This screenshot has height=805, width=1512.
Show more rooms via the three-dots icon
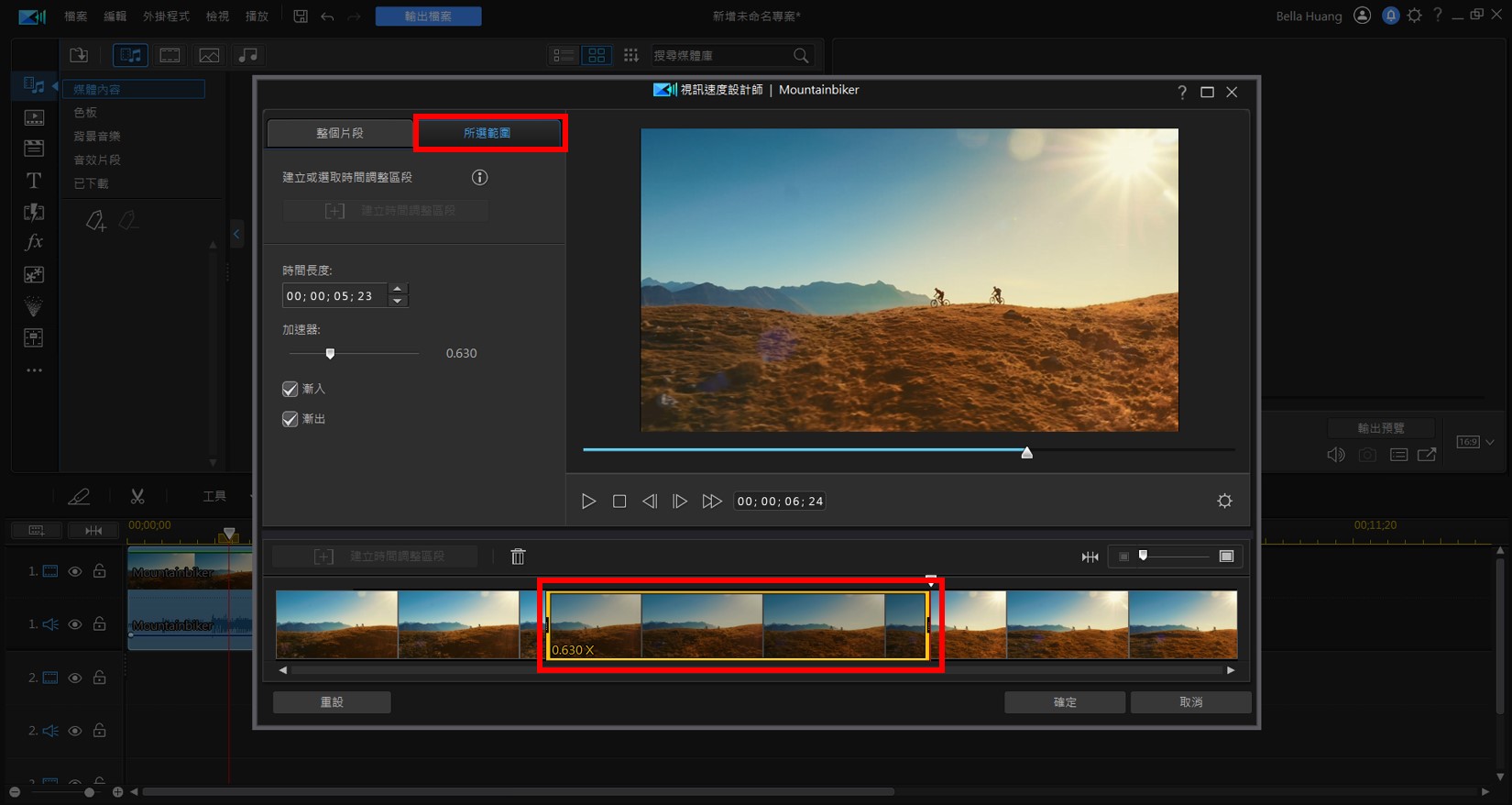[x=34, y=370]
